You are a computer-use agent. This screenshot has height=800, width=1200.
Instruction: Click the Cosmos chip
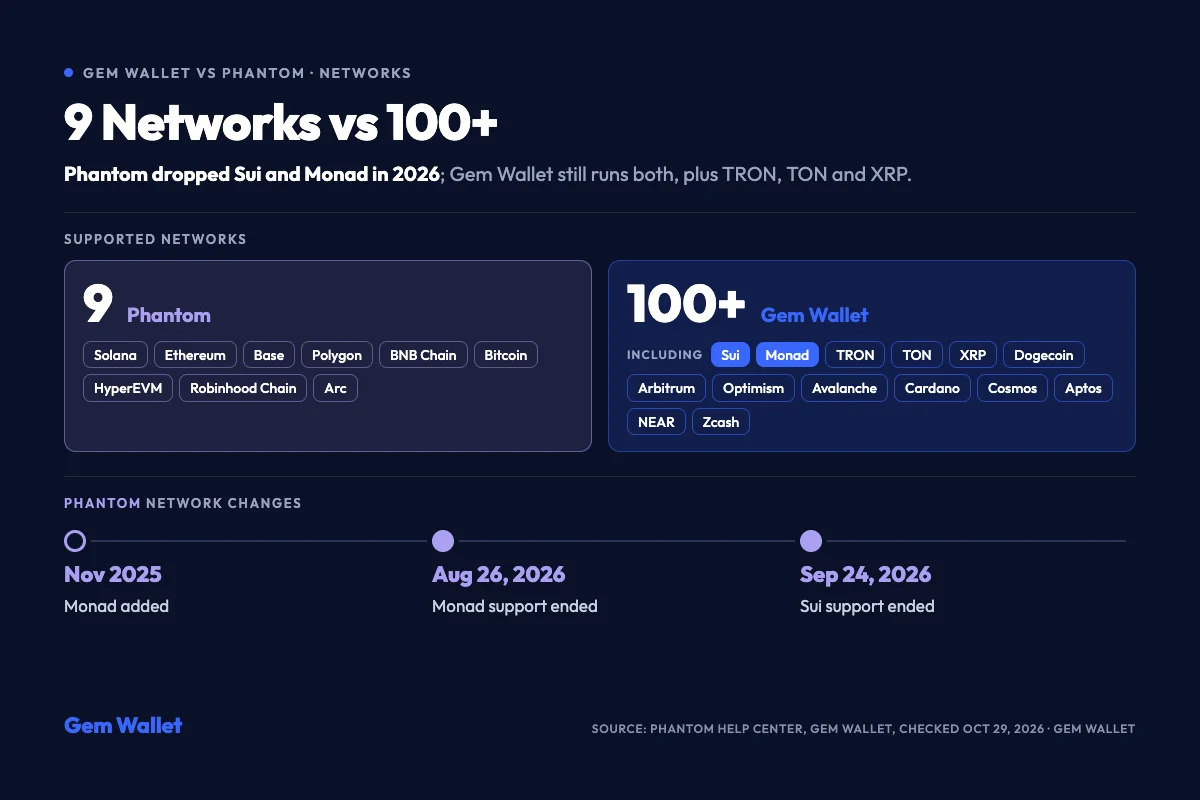click(1013, 388)
